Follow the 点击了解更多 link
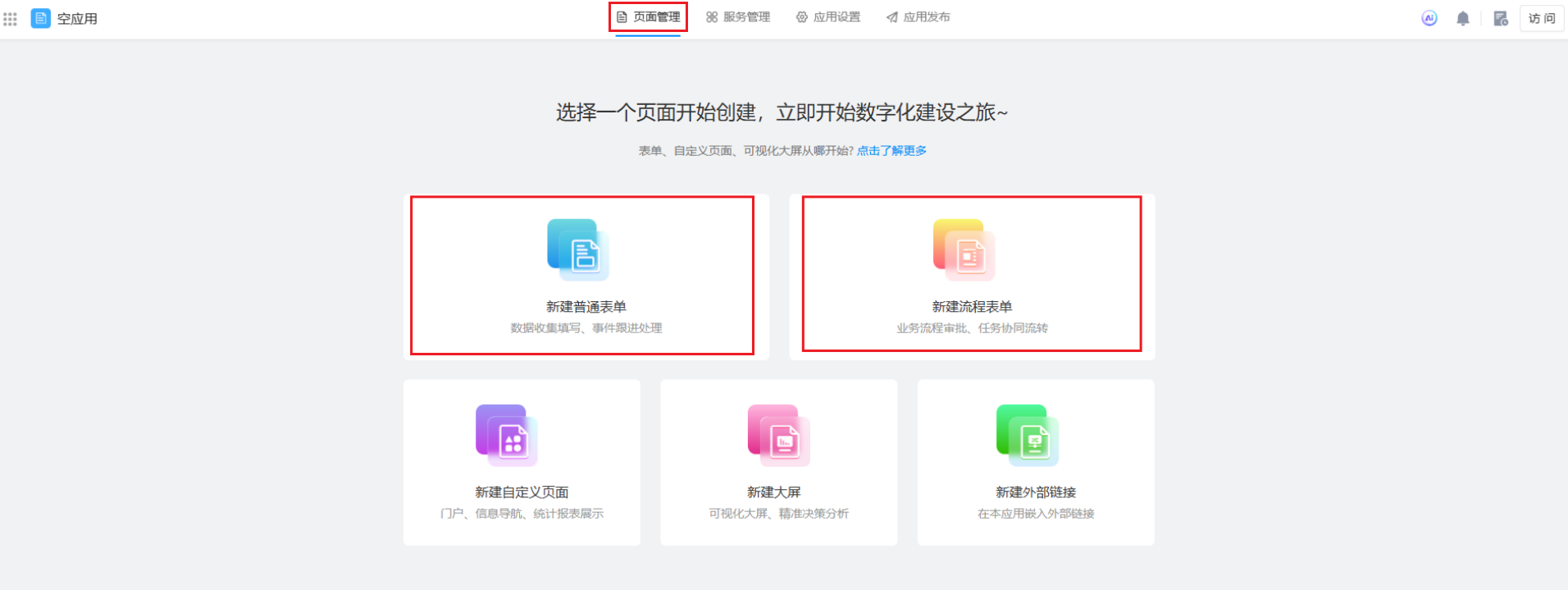Screen dimensions: 1568x590 (x=891, y=151)
